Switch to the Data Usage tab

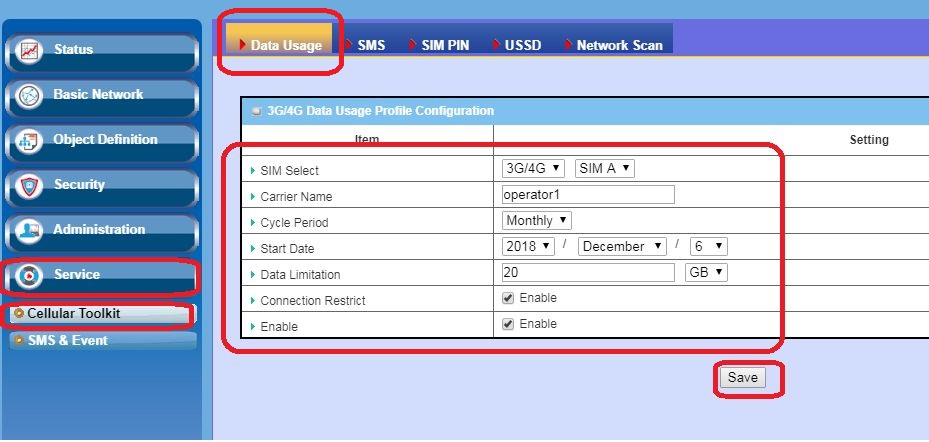279,39
